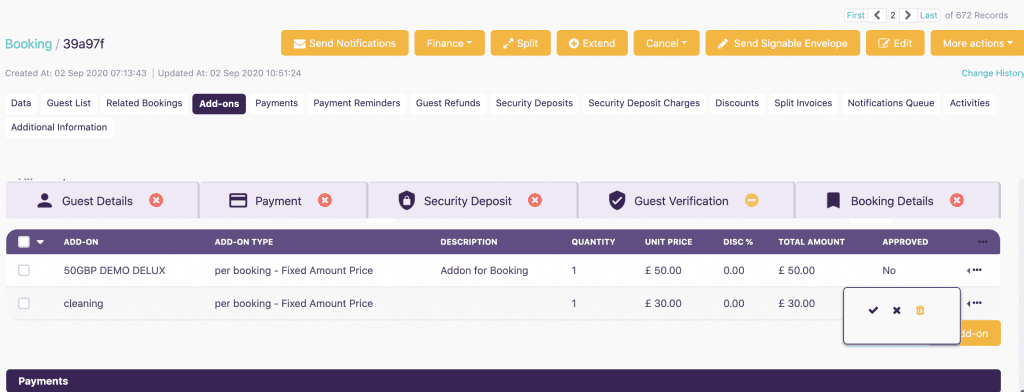Tick the checkbox for cleaning add-on

coord(24,303)
